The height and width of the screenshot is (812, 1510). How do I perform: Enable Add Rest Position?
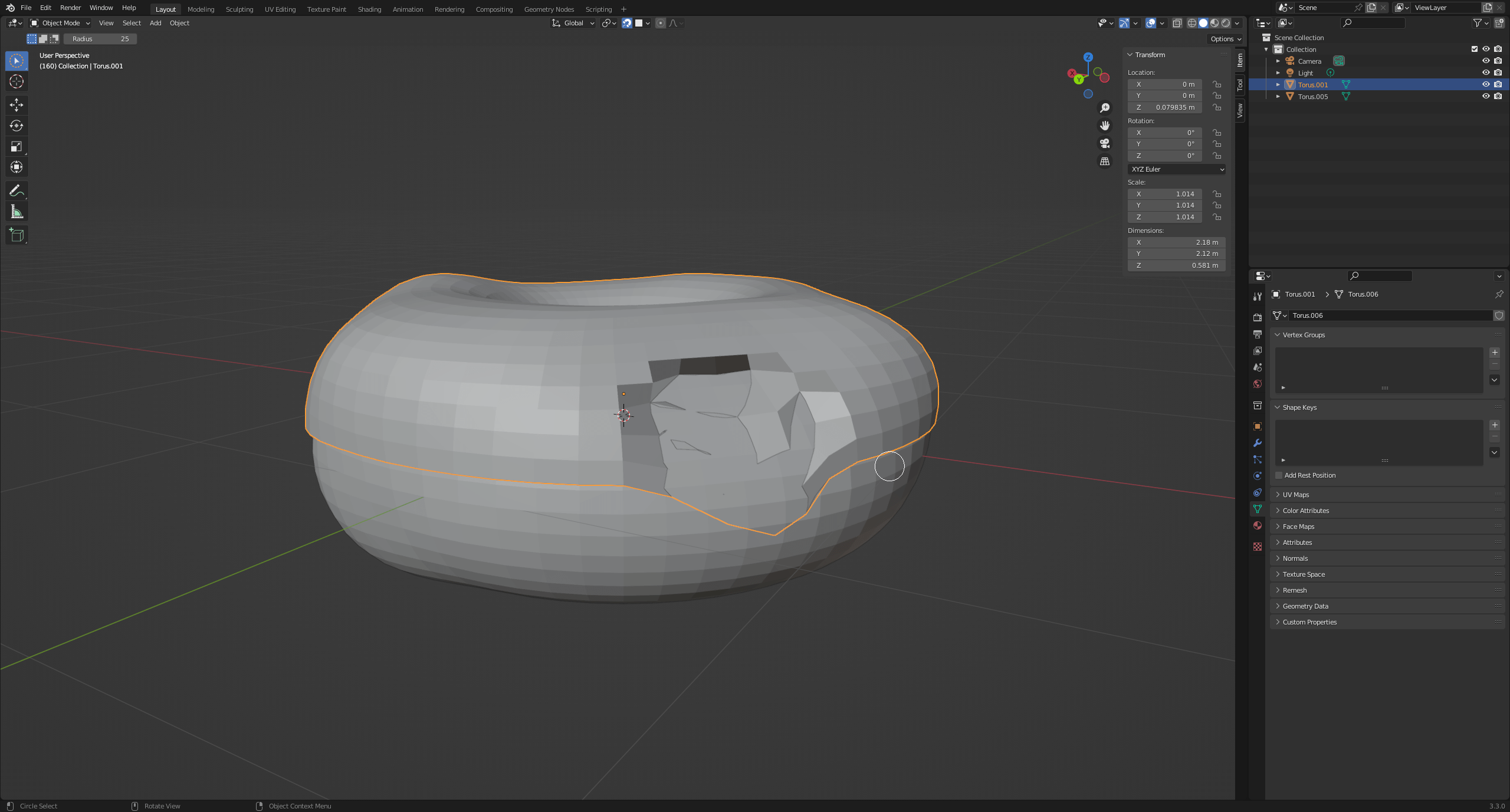click(1278, 475)
